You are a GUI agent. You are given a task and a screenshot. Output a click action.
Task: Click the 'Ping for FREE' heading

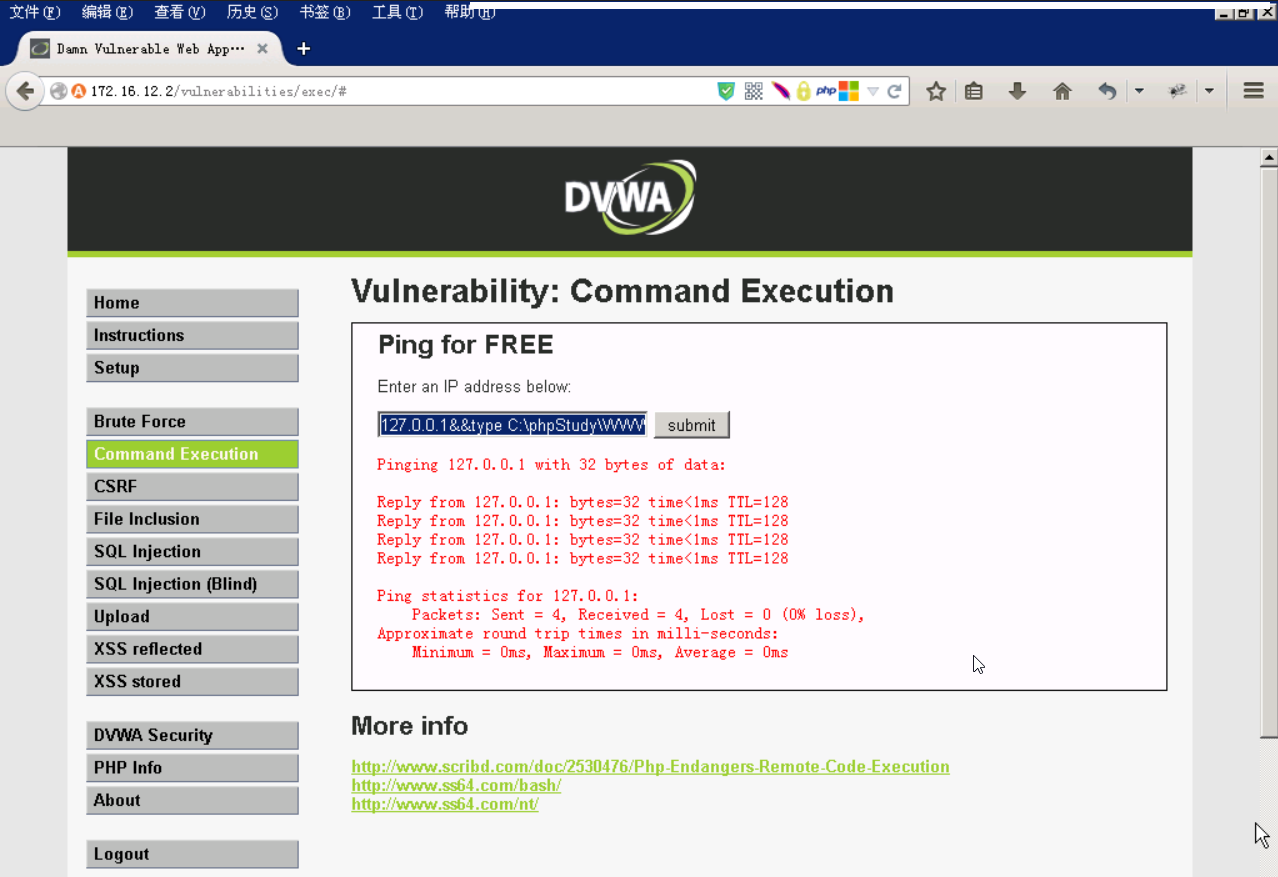point(465,345)
